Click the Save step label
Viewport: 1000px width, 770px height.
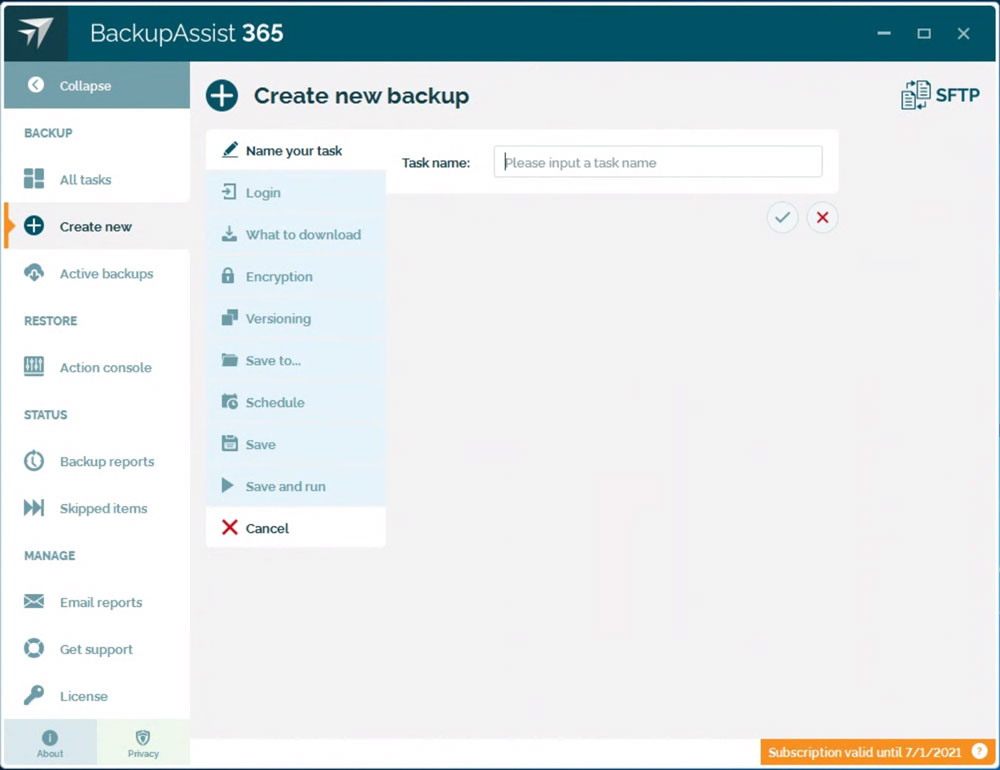click(261, 445)
